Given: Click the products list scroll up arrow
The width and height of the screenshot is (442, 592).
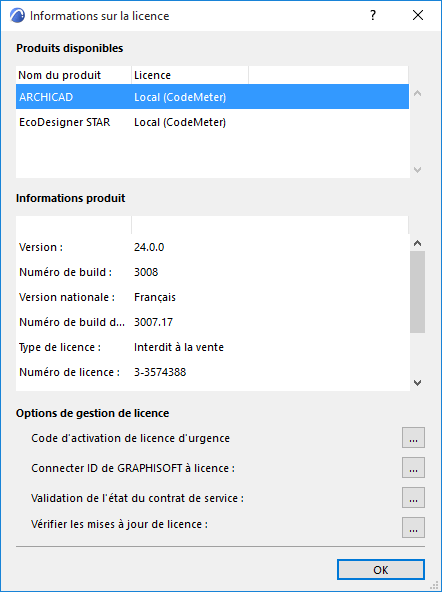Looking at the screenshot, I should (417, 93).
